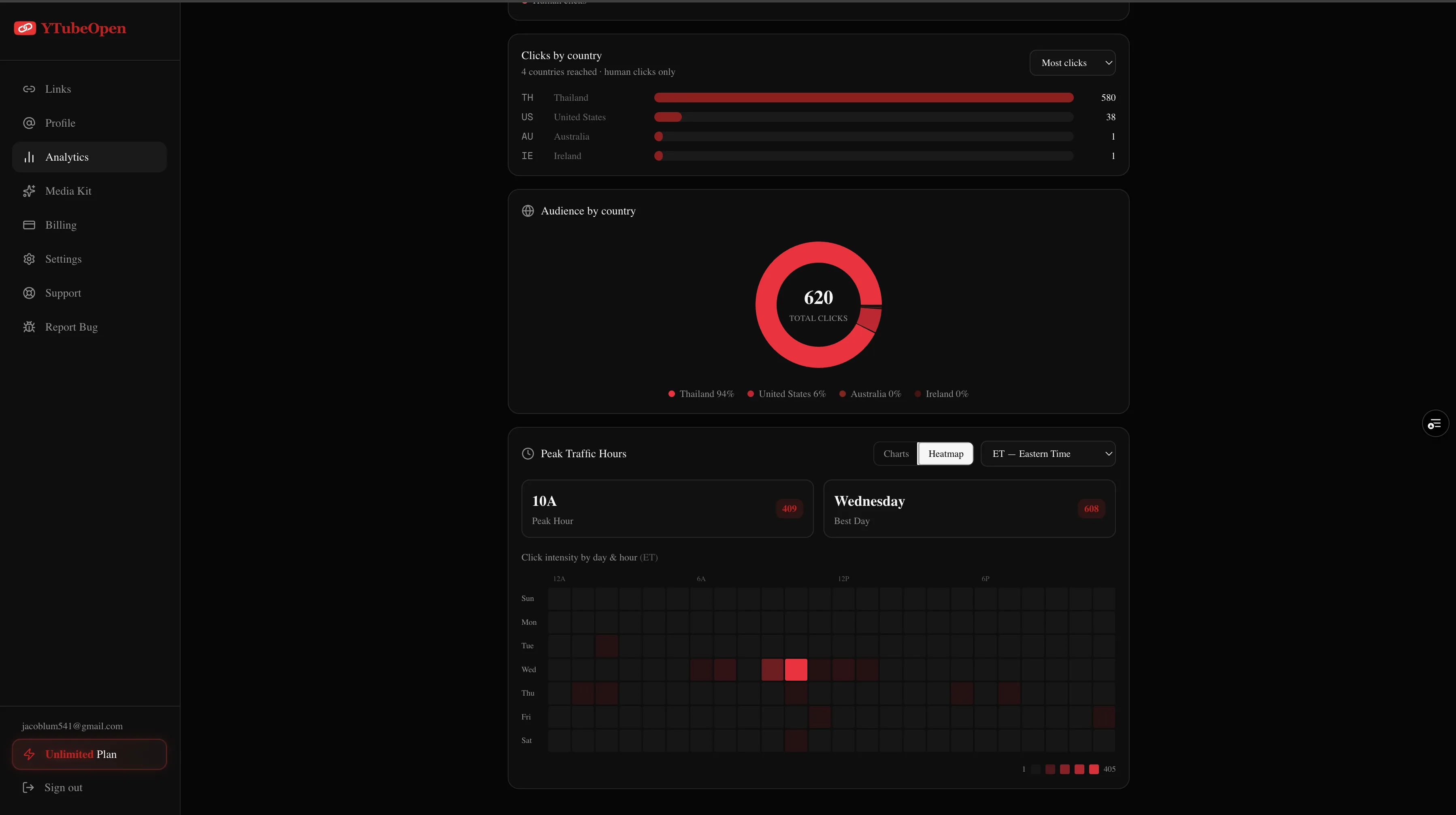The width and height of the screenshot is (1456, 815).
Task: Click the 10A Peak Hour card
Action: (667, 509)
